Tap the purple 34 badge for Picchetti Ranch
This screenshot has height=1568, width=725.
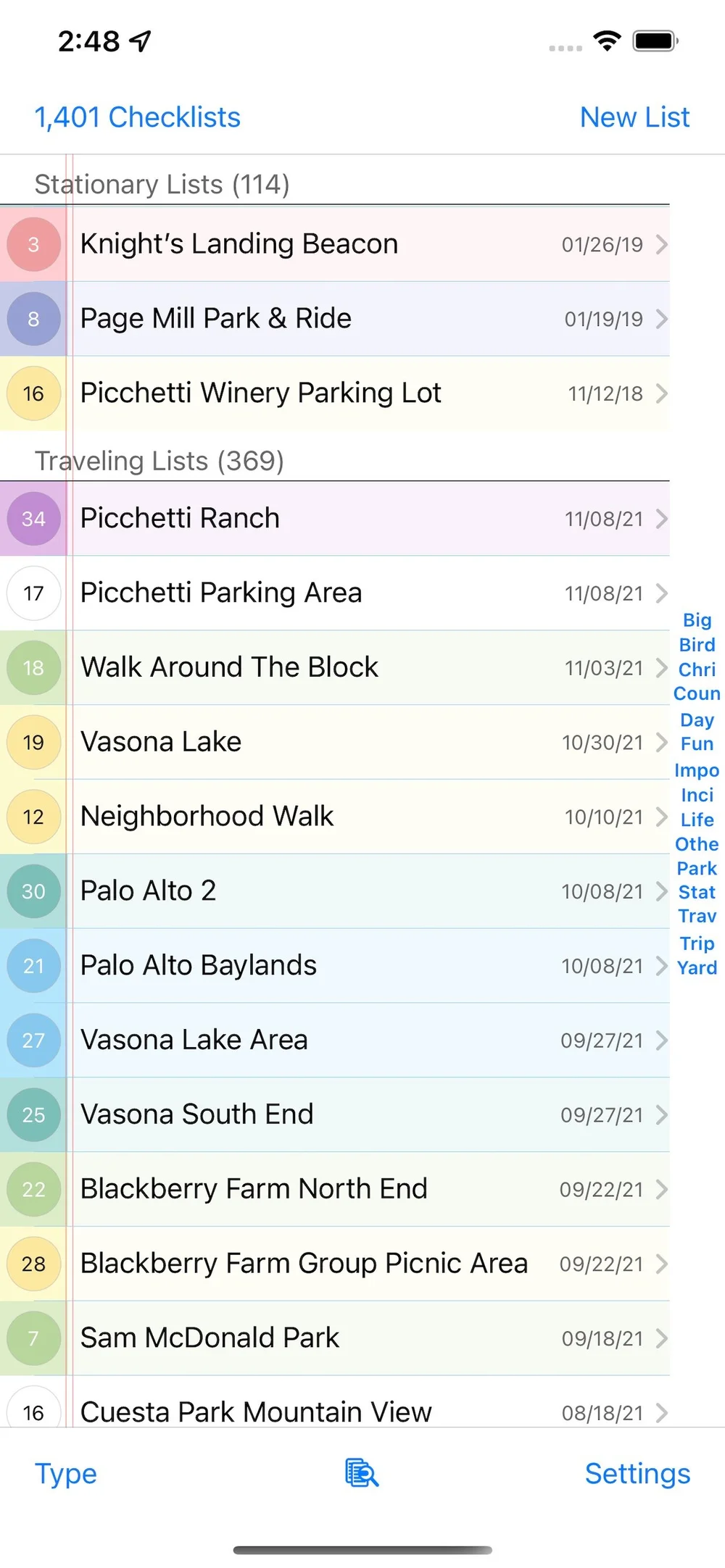click(x=33, y=519)
